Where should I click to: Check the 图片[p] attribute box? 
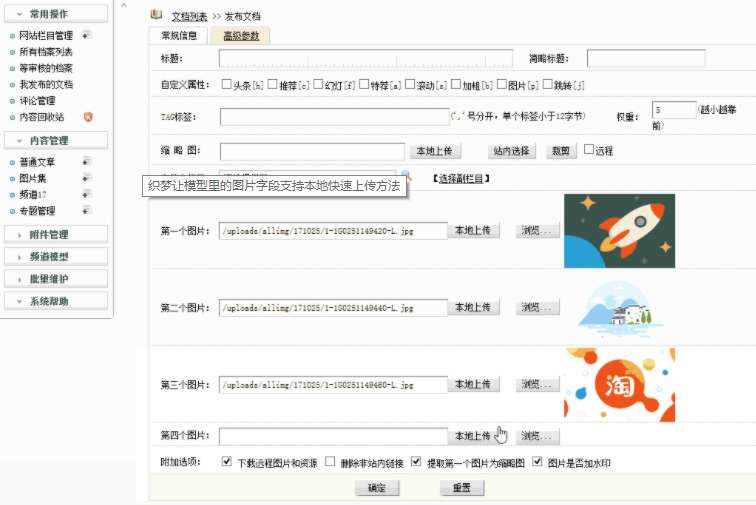(x=502, y=84)
